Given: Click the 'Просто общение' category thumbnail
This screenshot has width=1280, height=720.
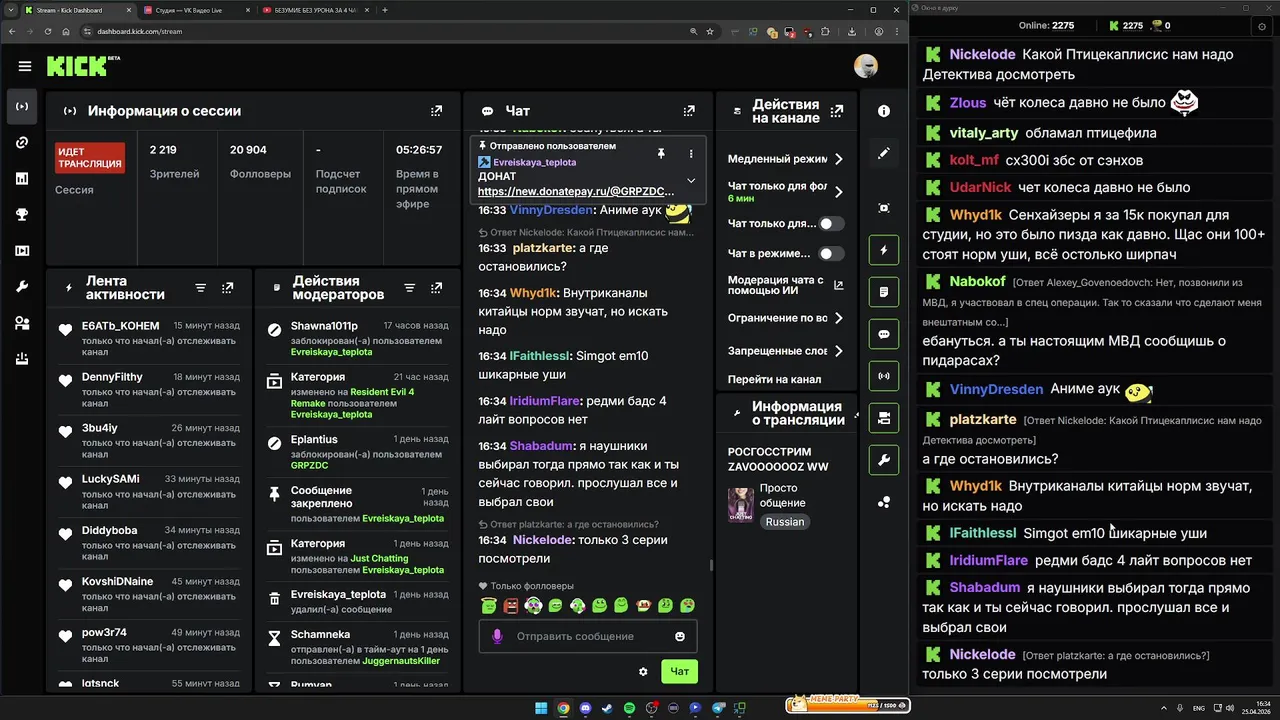Looking at the screenshot, I should pyautogui.click(x=741, y=506).
